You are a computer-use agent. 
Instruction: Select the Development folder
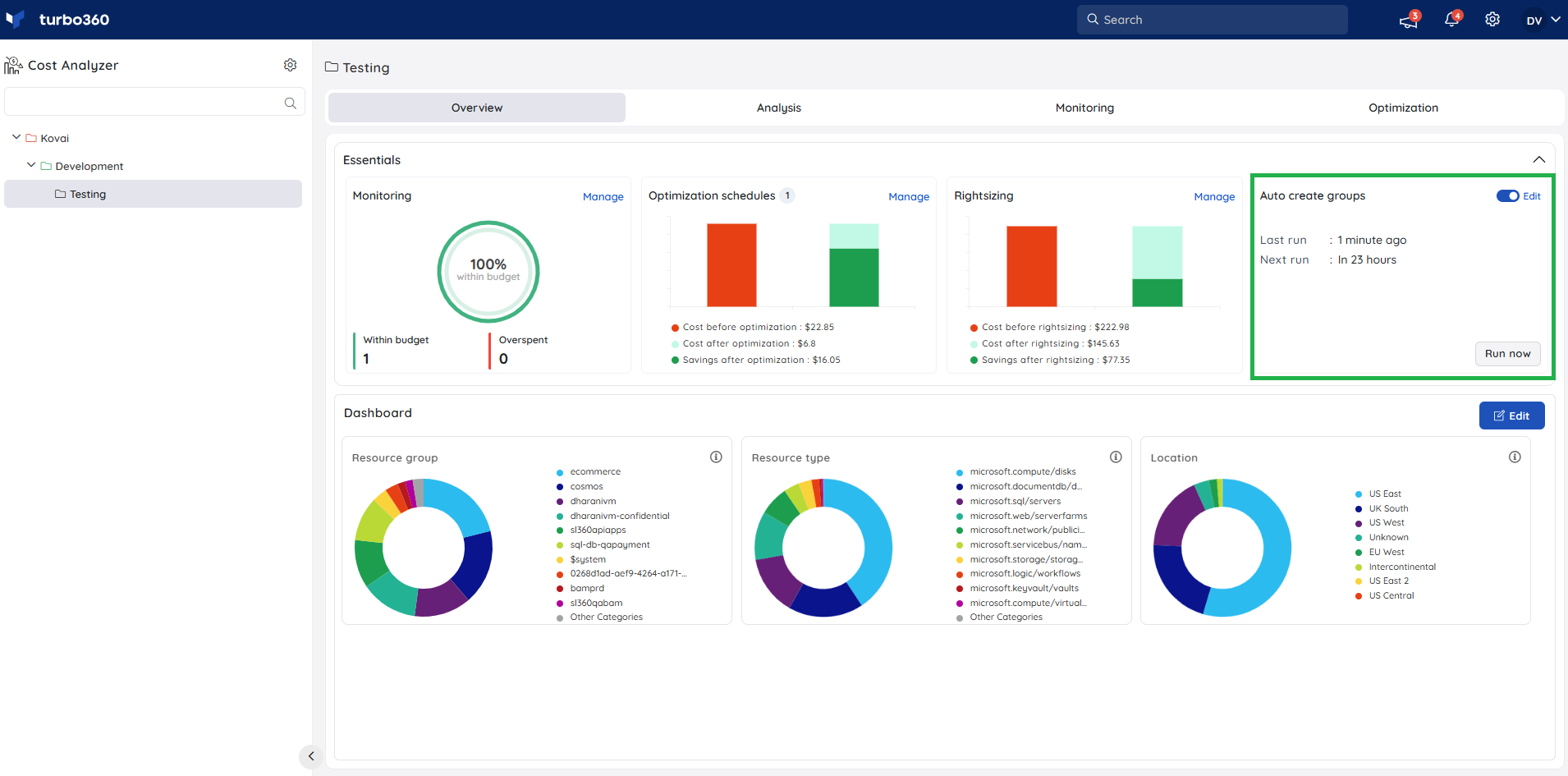[82, 166]
